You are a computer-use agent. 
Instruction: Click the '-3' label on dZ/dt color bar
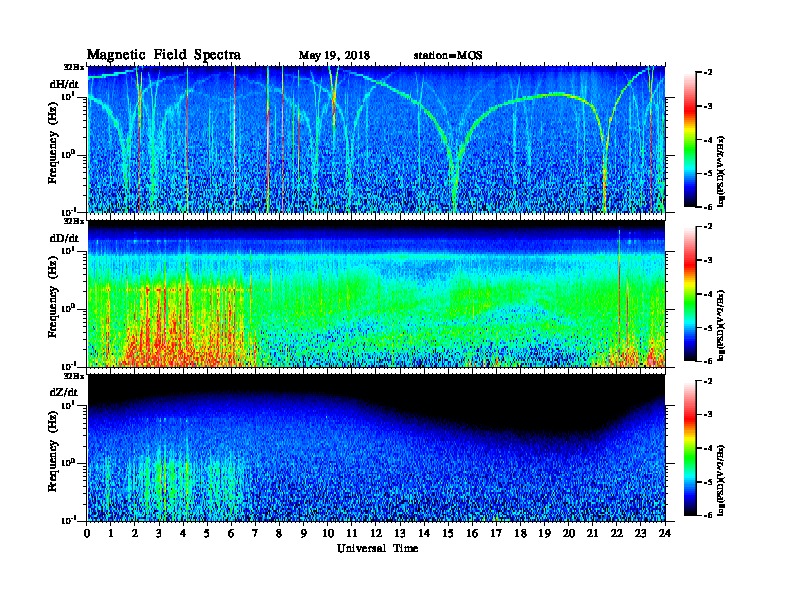(708, 415)
